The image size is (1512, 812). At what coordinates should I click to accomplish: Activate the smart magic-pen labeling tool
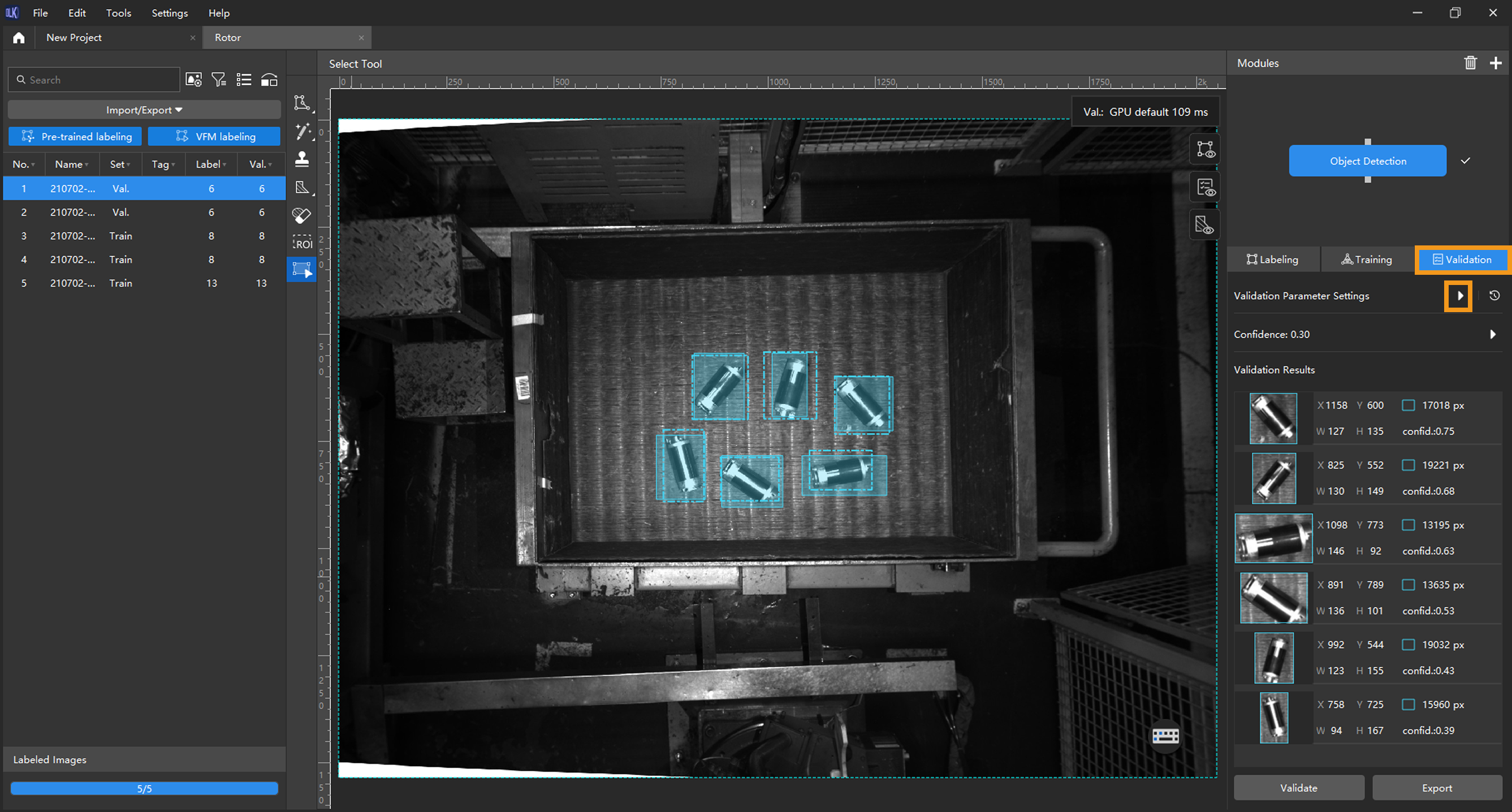tap(302, 131)
